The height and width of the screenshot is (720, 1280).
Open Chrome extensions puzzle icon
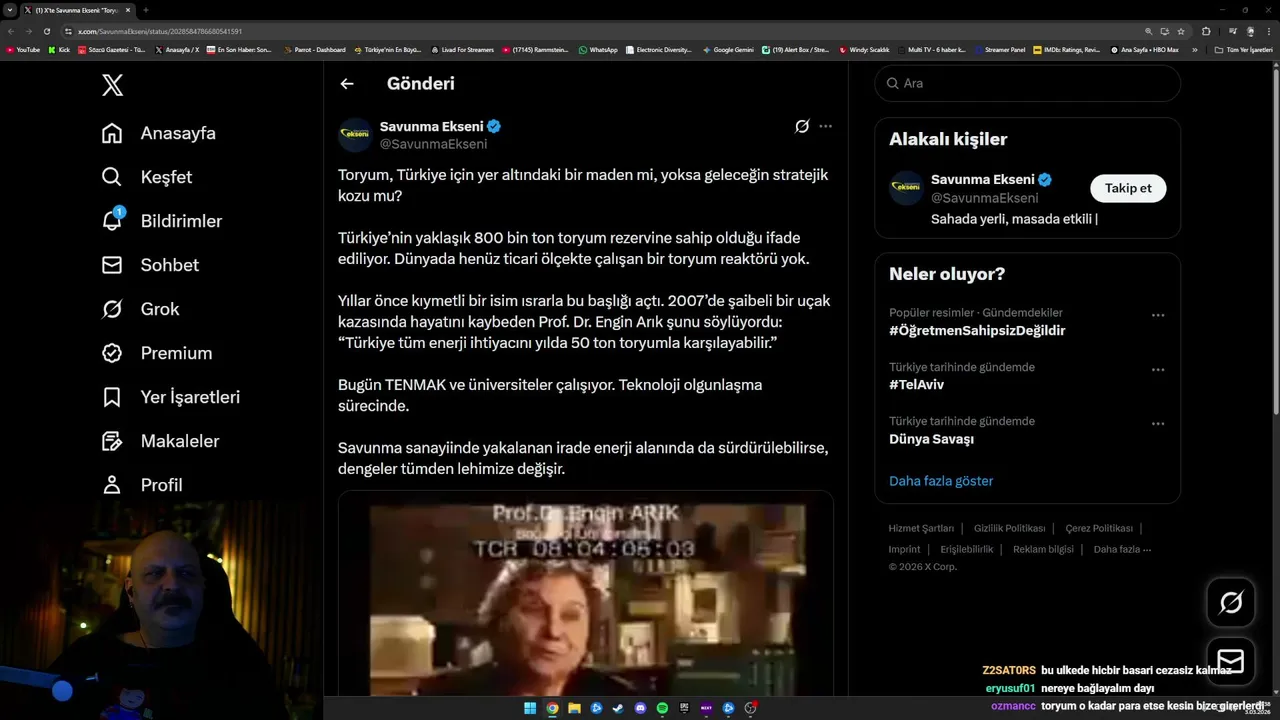click(x=1206, y=31)
